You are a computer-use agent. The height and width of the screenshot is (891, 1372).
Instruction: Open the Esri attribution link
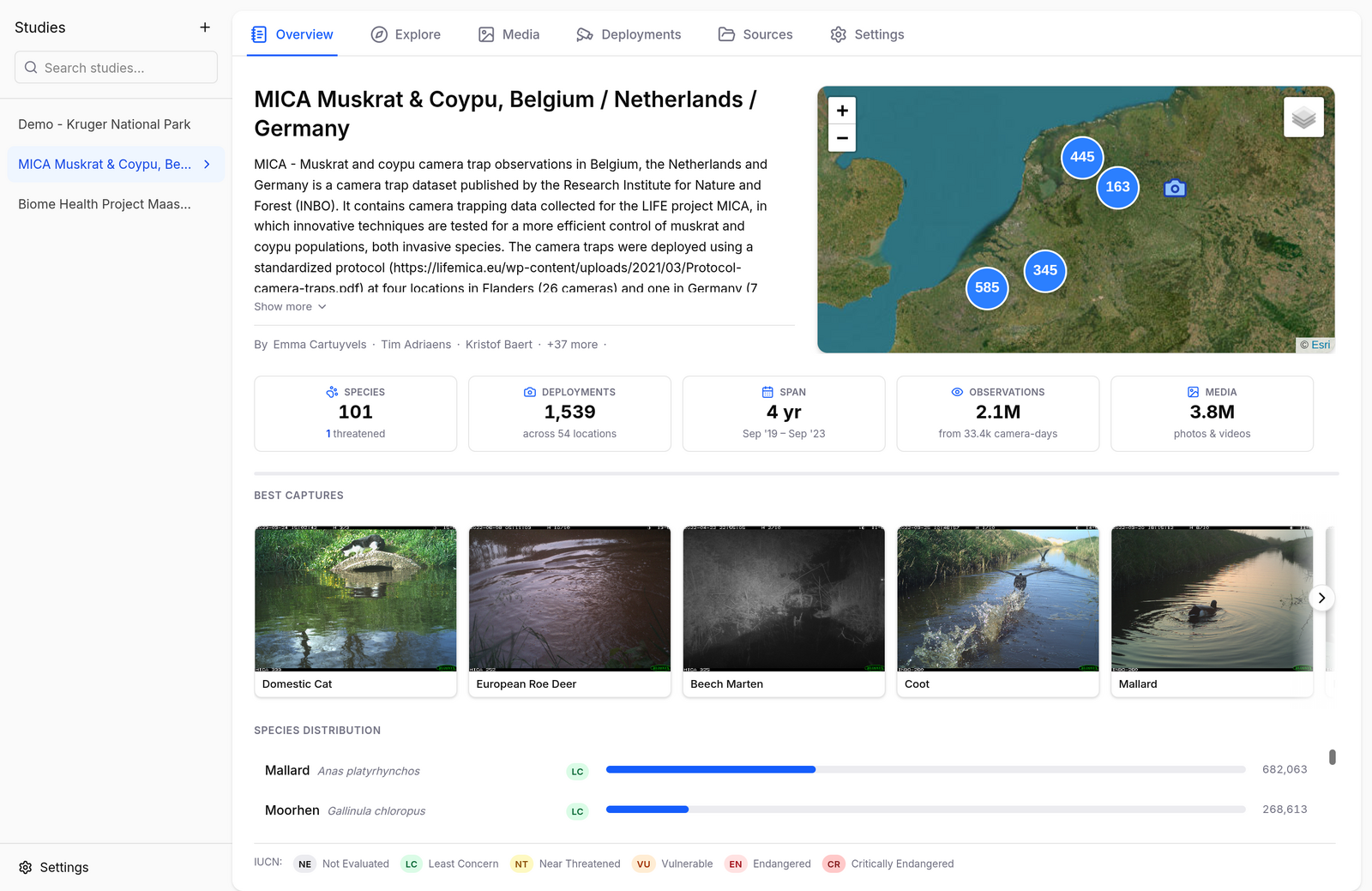[1321, 345]
